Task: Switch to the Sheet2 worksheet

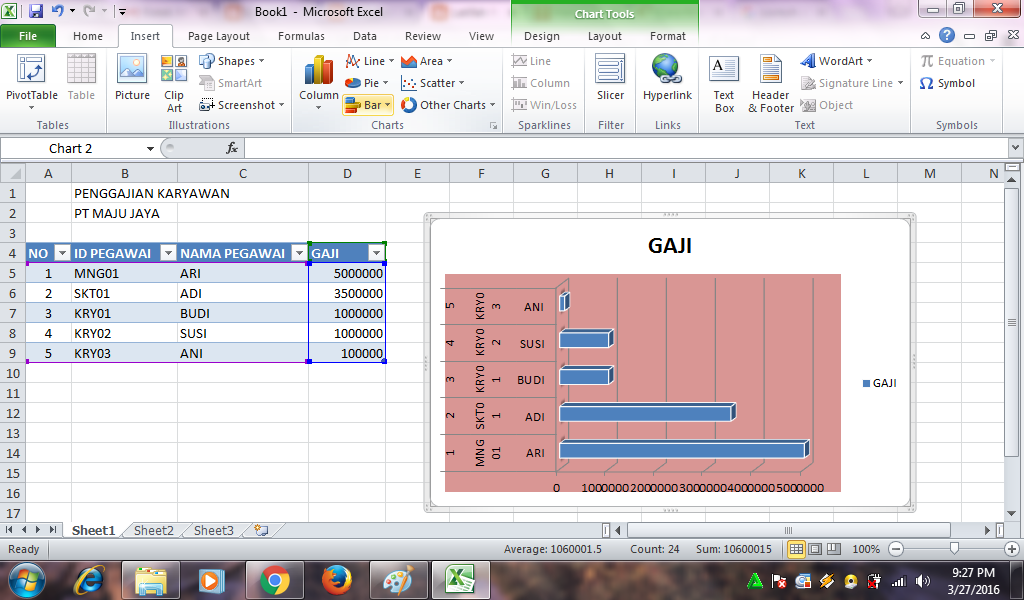Action: tap(152, 530)
